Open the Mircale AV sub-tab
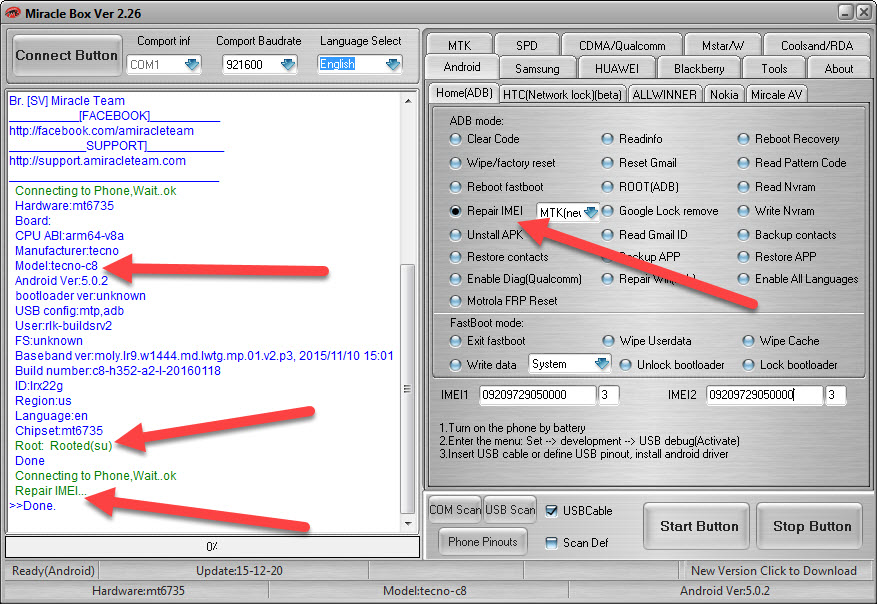Screen dimensions: 877x604 pyautogui.click(x=776, y=95)
